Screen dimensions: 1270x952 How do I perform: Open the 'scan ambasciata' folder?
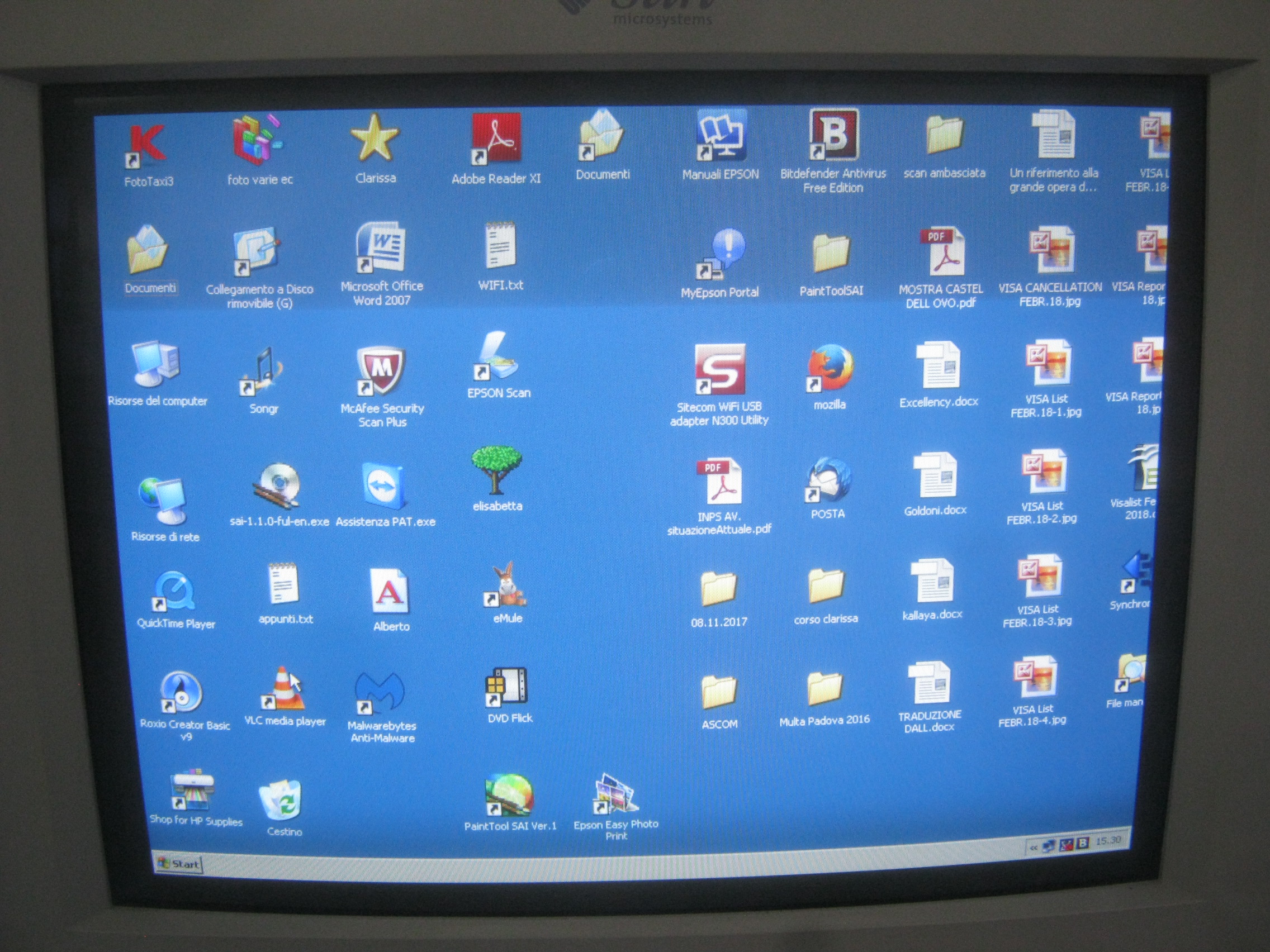[944, 135]
